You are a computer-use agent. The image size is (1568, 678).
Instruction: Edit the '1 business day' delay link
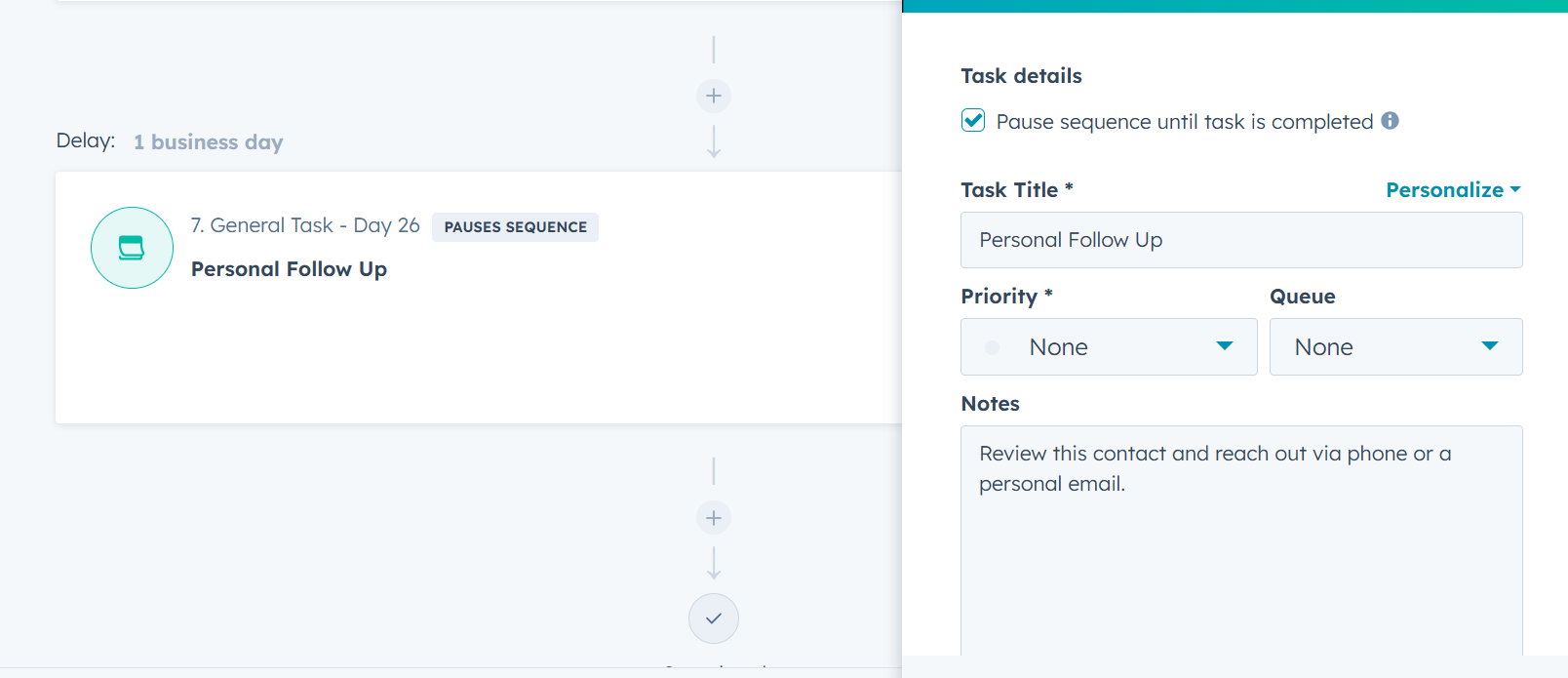click(x=208, y=142)
